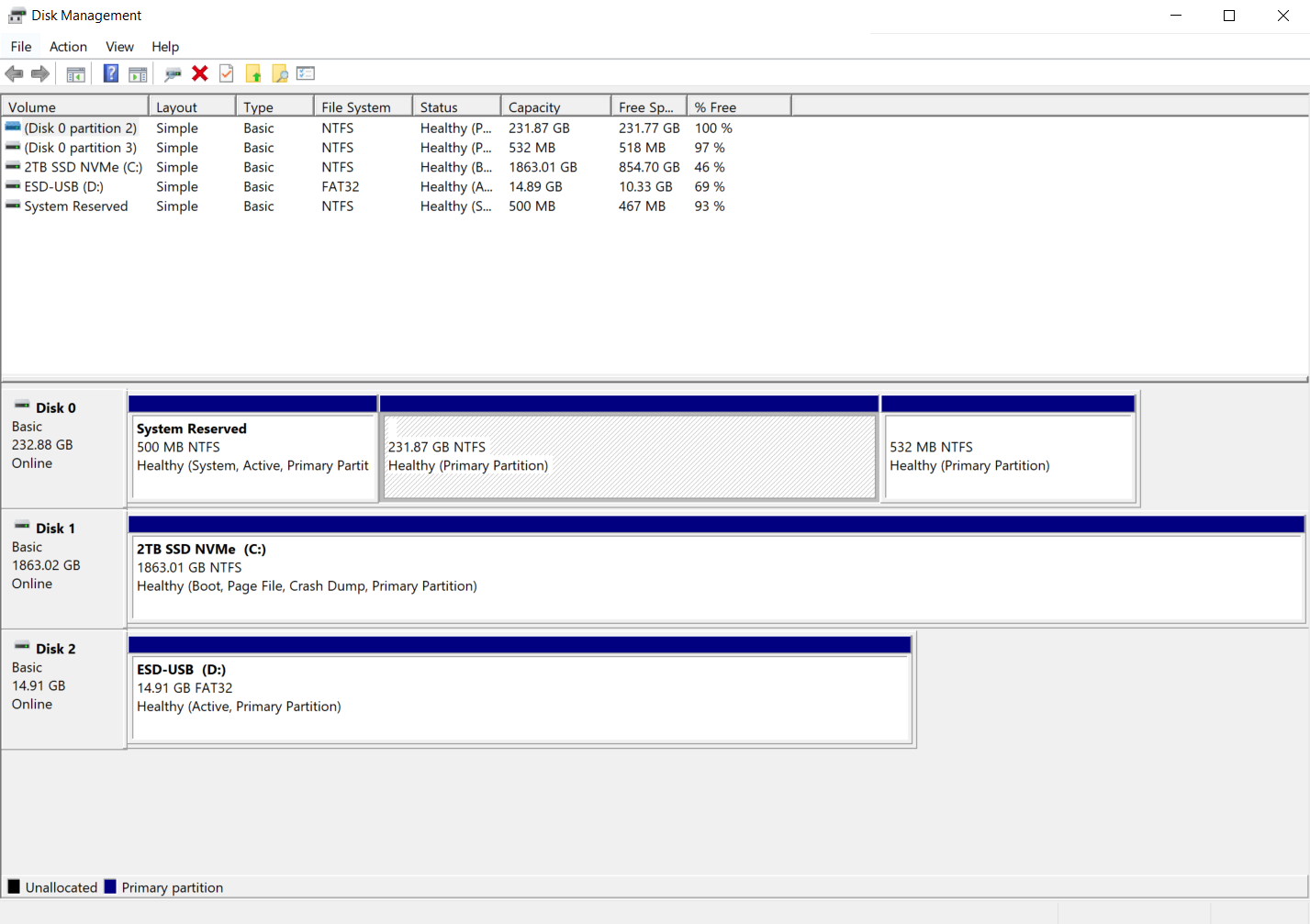Click the folder with green arrow icon

pos(253,73)
